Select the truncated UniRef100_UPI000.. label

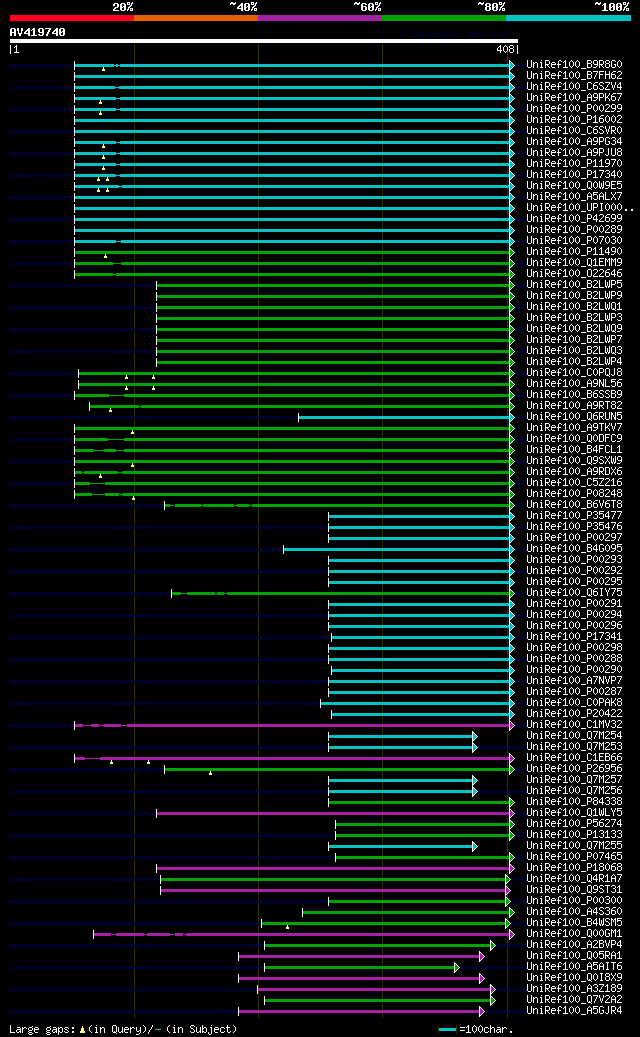[x=580, y=208]
